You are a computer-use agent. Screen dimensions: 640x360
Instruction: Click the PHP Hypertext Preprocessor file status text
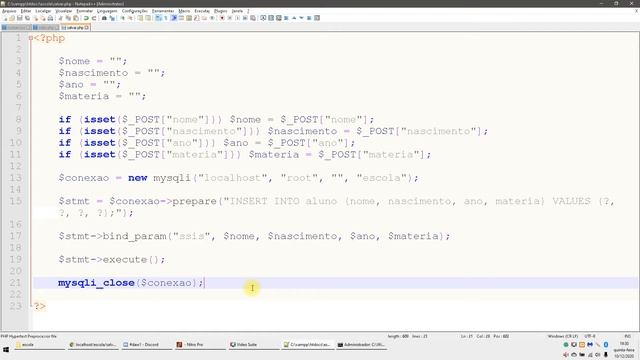(29, 336)
